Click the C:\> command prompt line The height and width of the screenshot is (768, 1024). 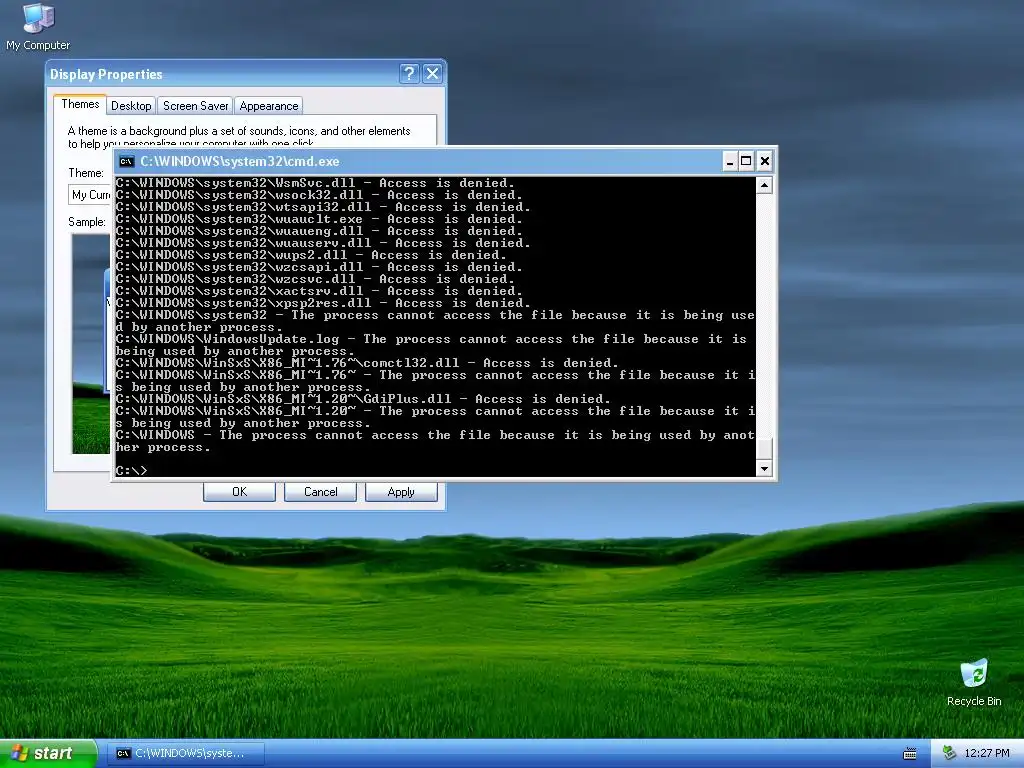click(132, 470)
